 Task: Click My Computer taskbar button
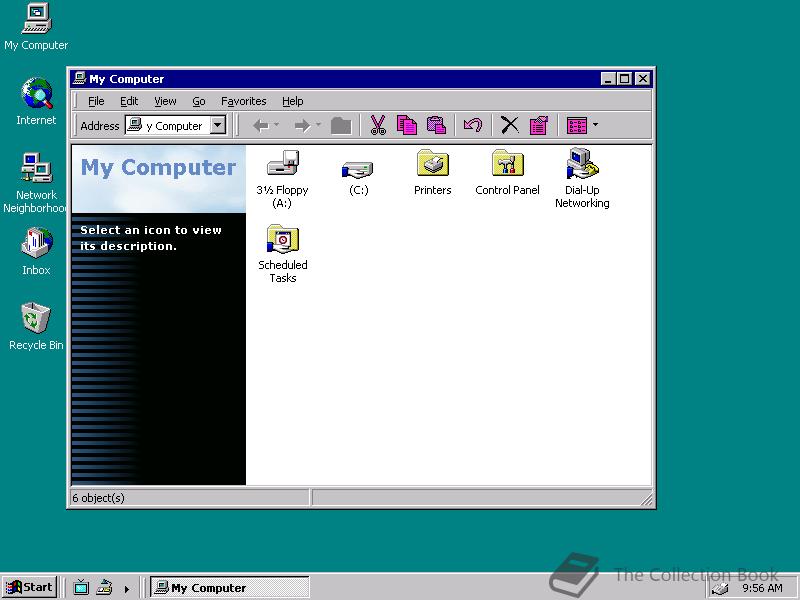228,588
